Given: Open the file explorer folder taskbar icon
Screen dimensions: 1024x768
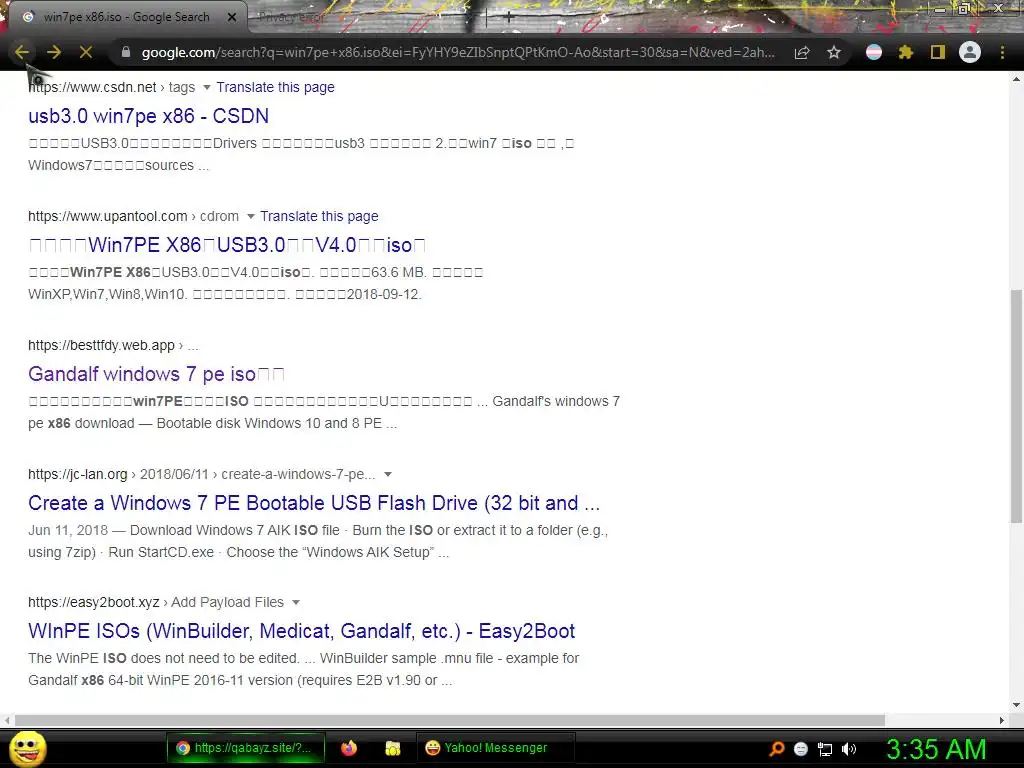Looking at the screenshot, I should click(x=392, y=748).
